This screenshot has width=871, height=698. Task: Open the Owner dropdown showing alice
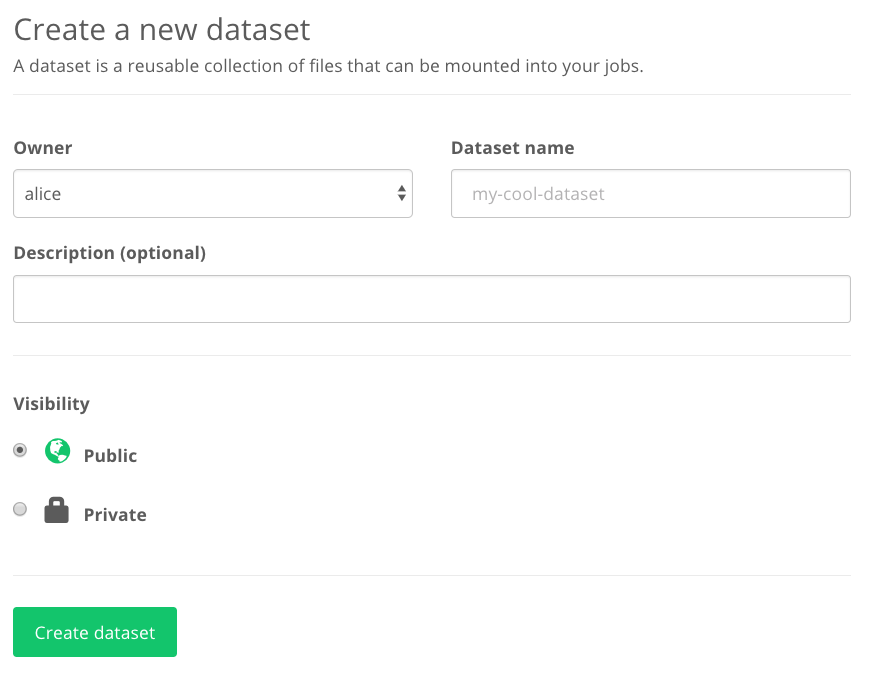213,193
